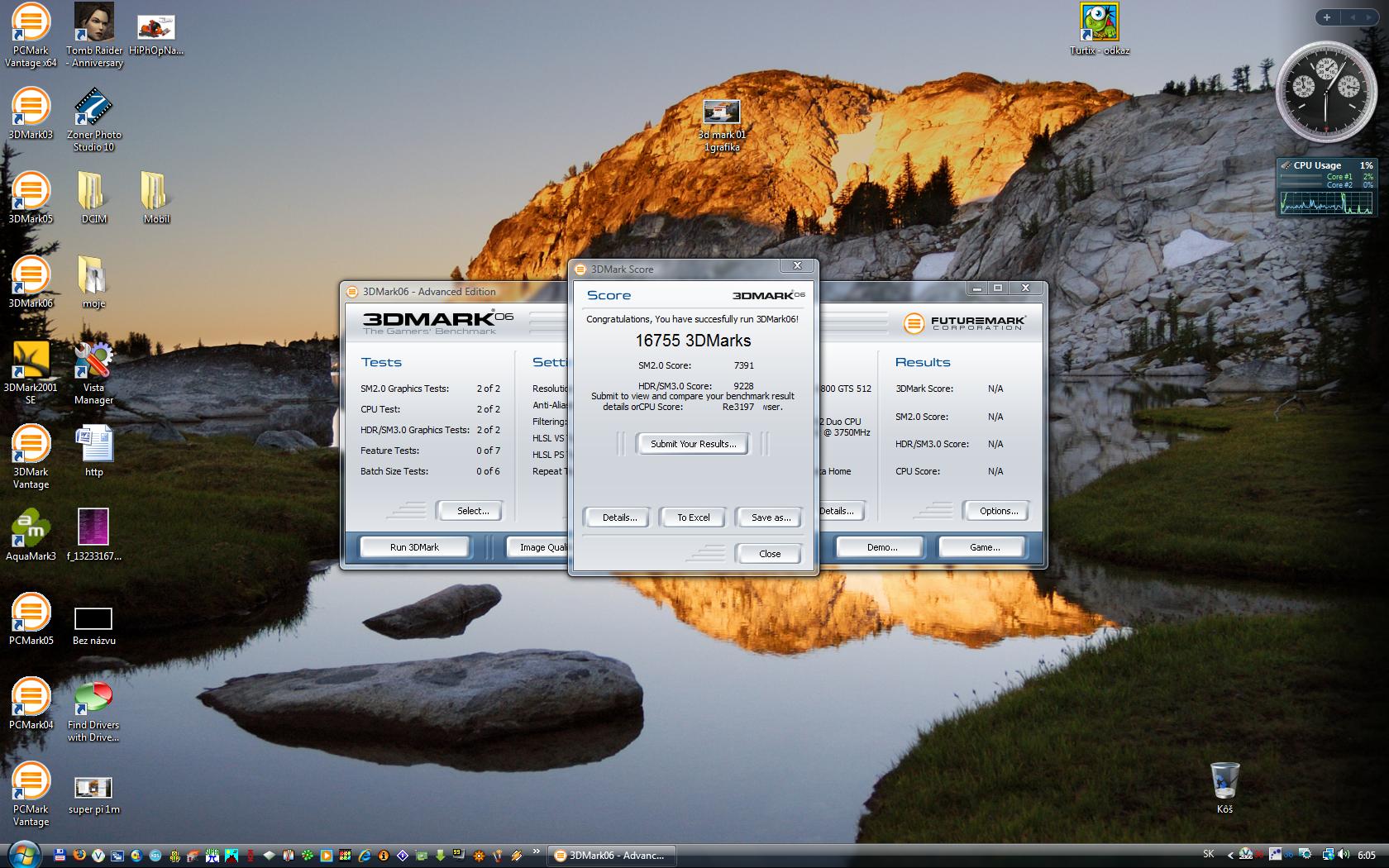
Task: Select the PCMark Vantage icon near the taskbar
Action: click(31, 794)
